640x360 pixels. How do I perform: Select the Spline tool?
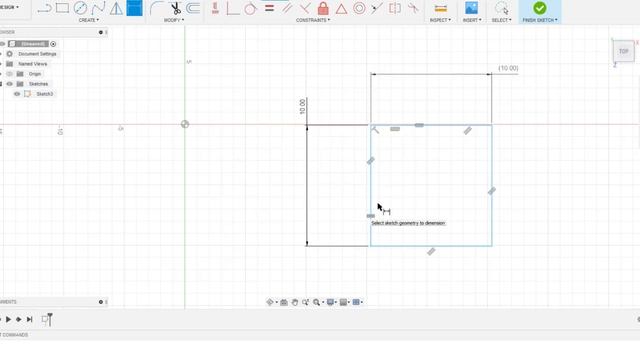98,8
